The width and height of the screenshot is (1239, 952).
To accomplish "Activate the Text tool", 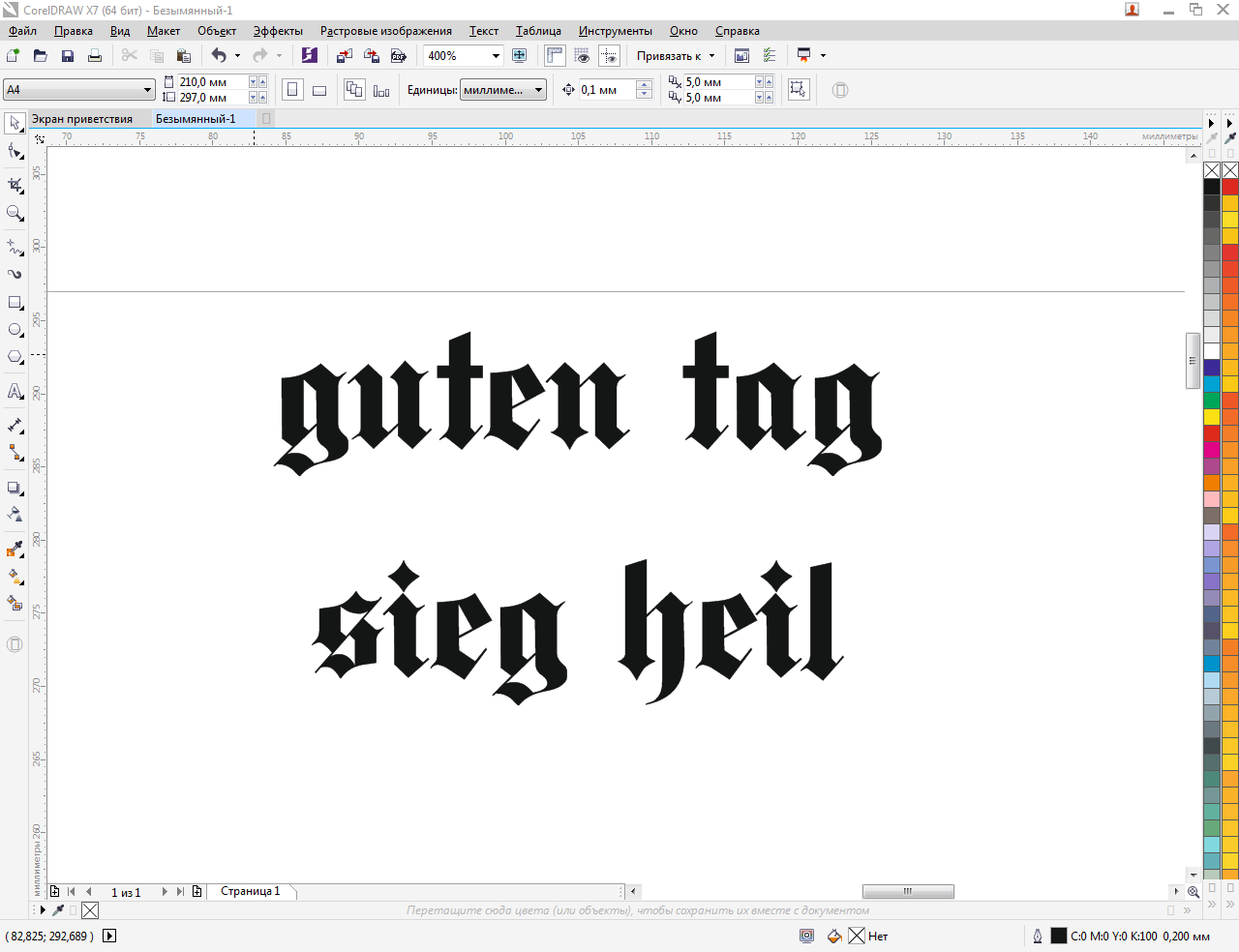I will pyautogui.click(x=15, y=391).
